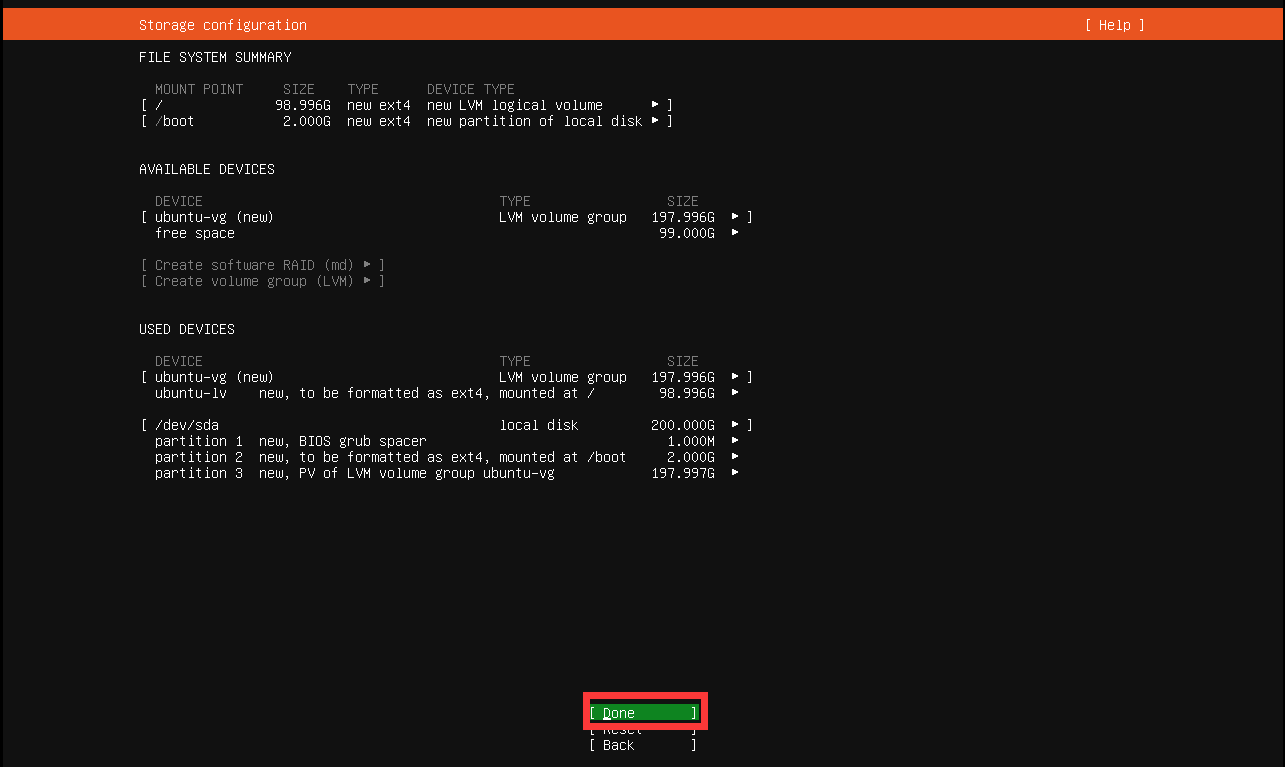
Task: Open arrow for /dev/sda local disk
Action: [x=735, y=425]
